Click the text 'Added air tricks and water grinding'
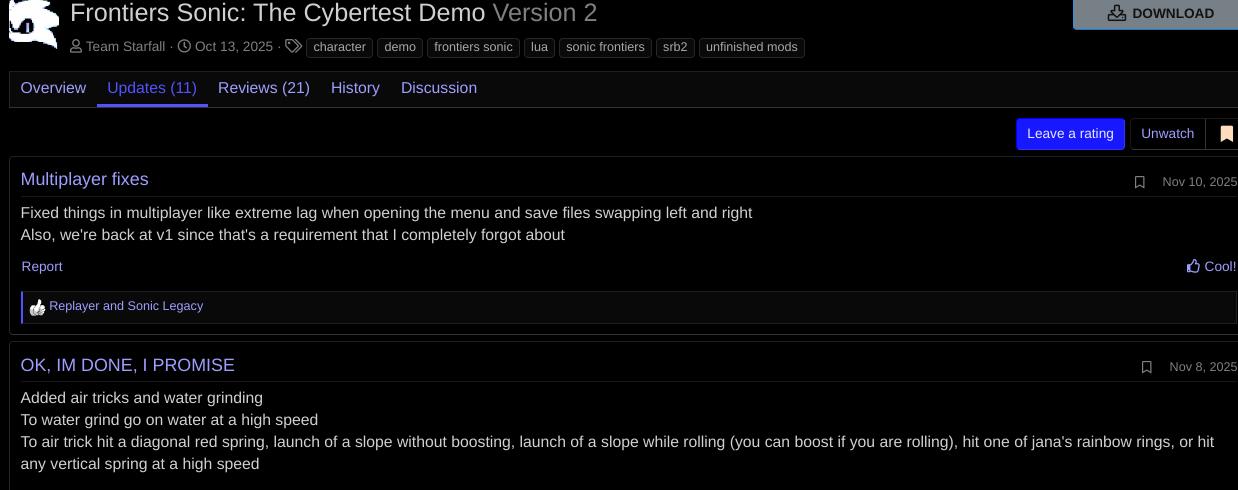This screenshot has height=490, width=1238. coord(142,398)
